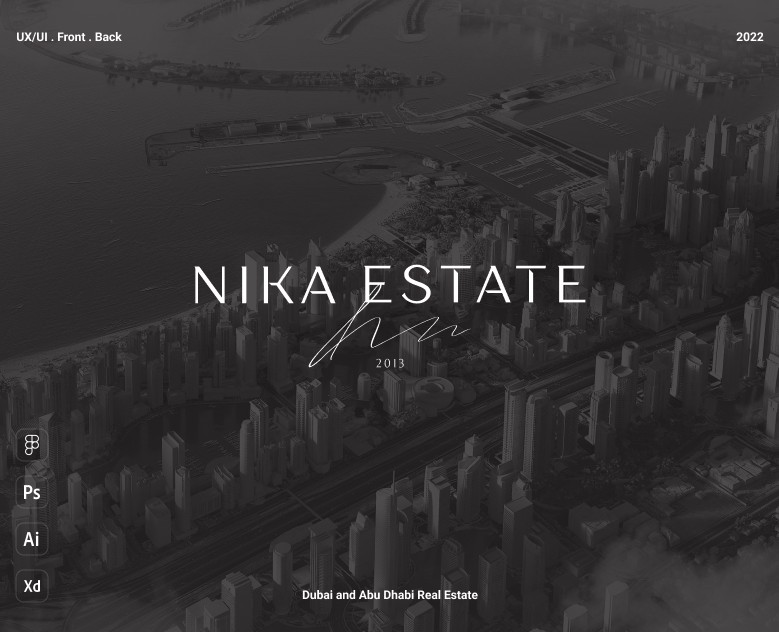Click the Figma icon

pyautogui.click(x=32, y=445)
